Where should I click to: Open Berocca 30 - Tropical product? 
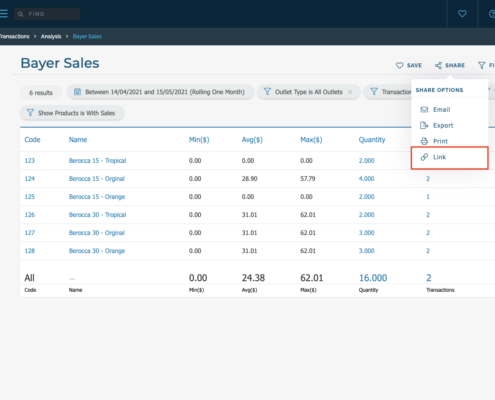[97, 215]
